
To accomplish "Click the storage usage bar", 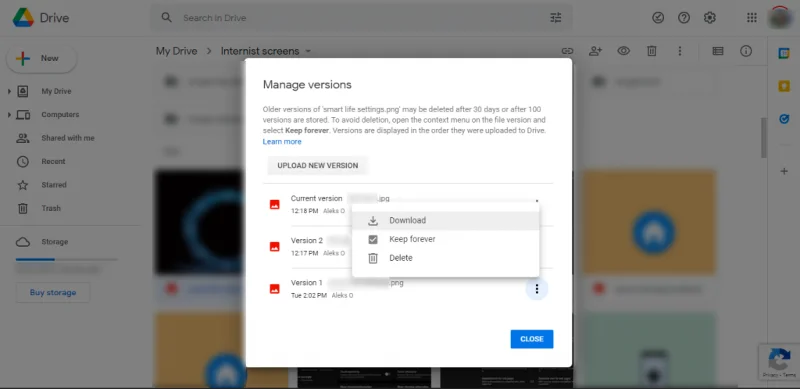I will [x=67, y=260].
